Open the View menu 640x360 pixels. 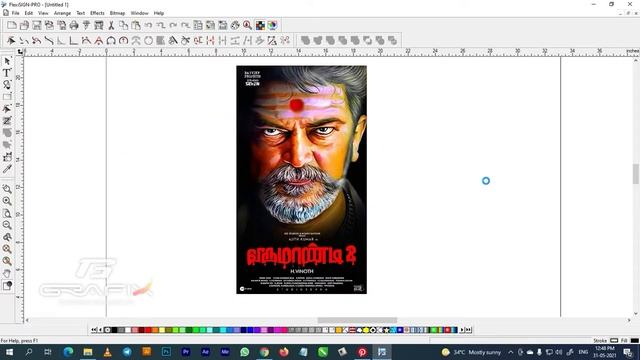click(x=43, y=13)
